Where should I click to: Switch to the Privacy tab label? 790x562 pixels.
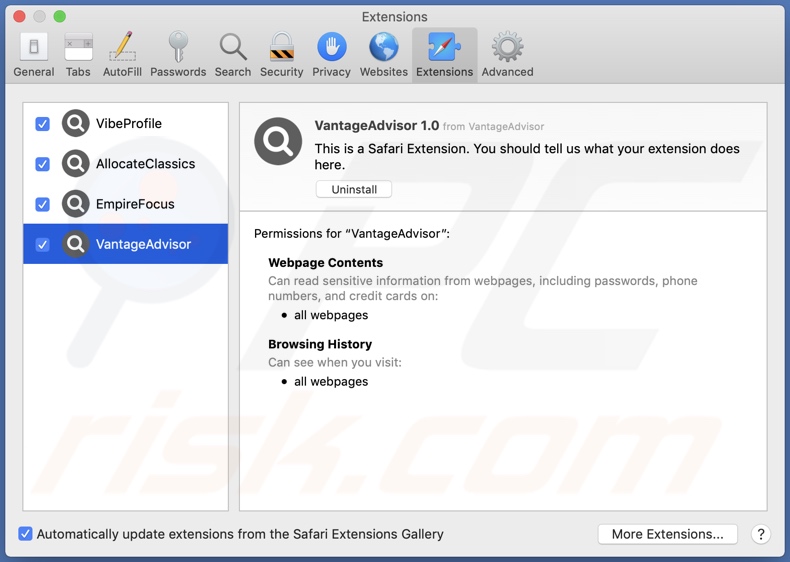(332, 72)
